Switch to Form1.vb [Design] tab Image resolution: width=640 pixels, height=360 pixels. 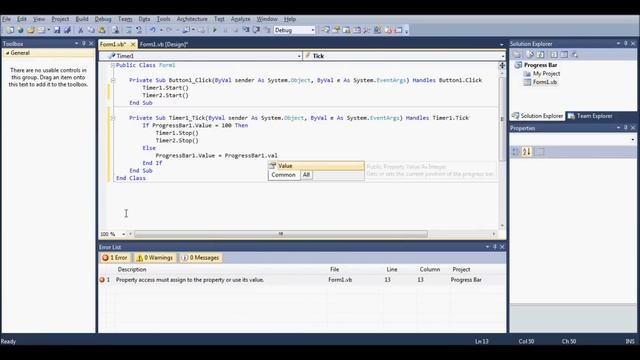tap(164, 44)
